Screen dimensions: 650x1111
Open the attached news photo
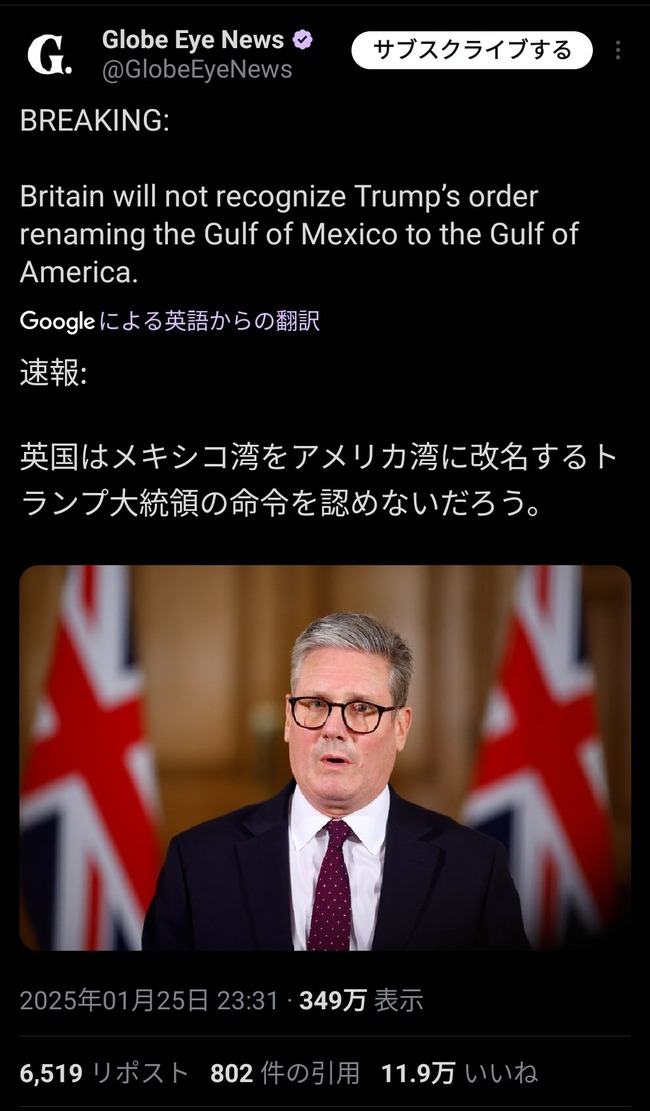[325, 757]
